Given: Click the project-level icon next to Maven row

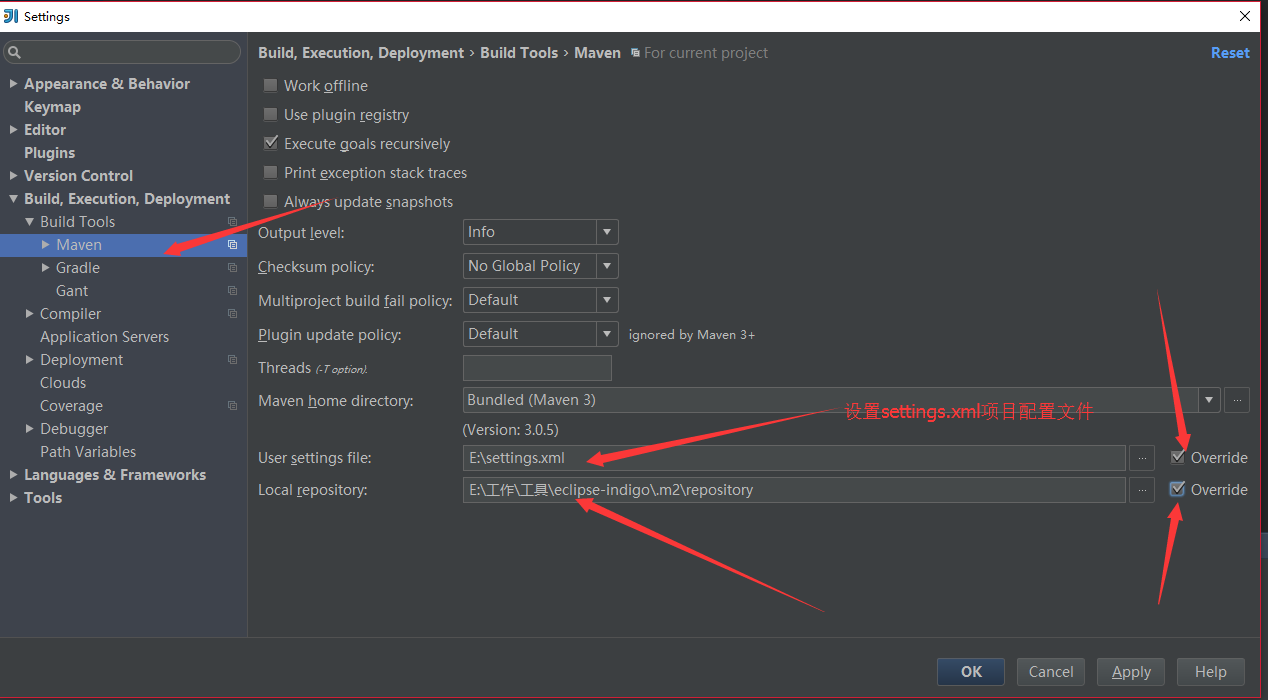Looking at the screenshot, I should [232, 245].
